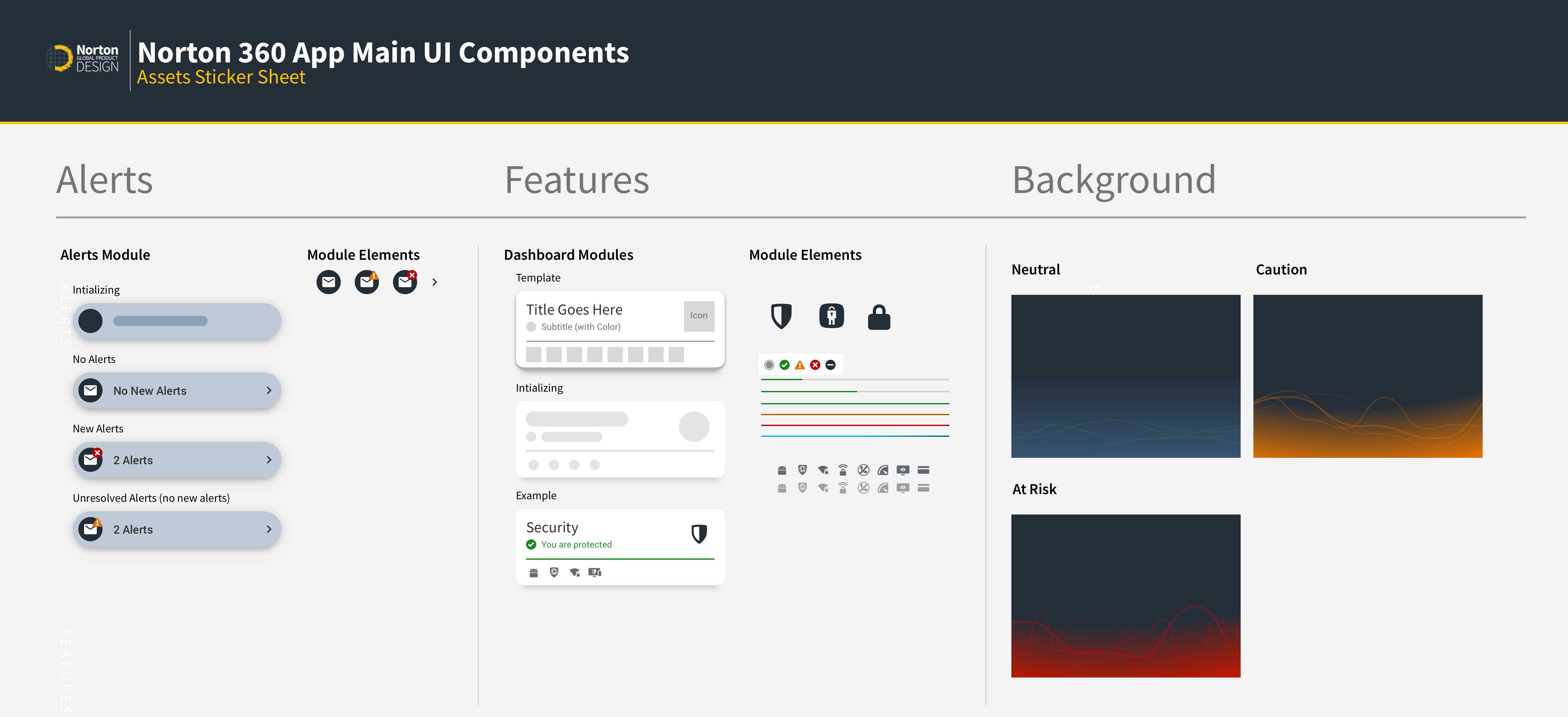Viewport: 1568px width, 717px height.
Task: Click the person-with-keyhole identity icon
Action: [x=831, y=316]
